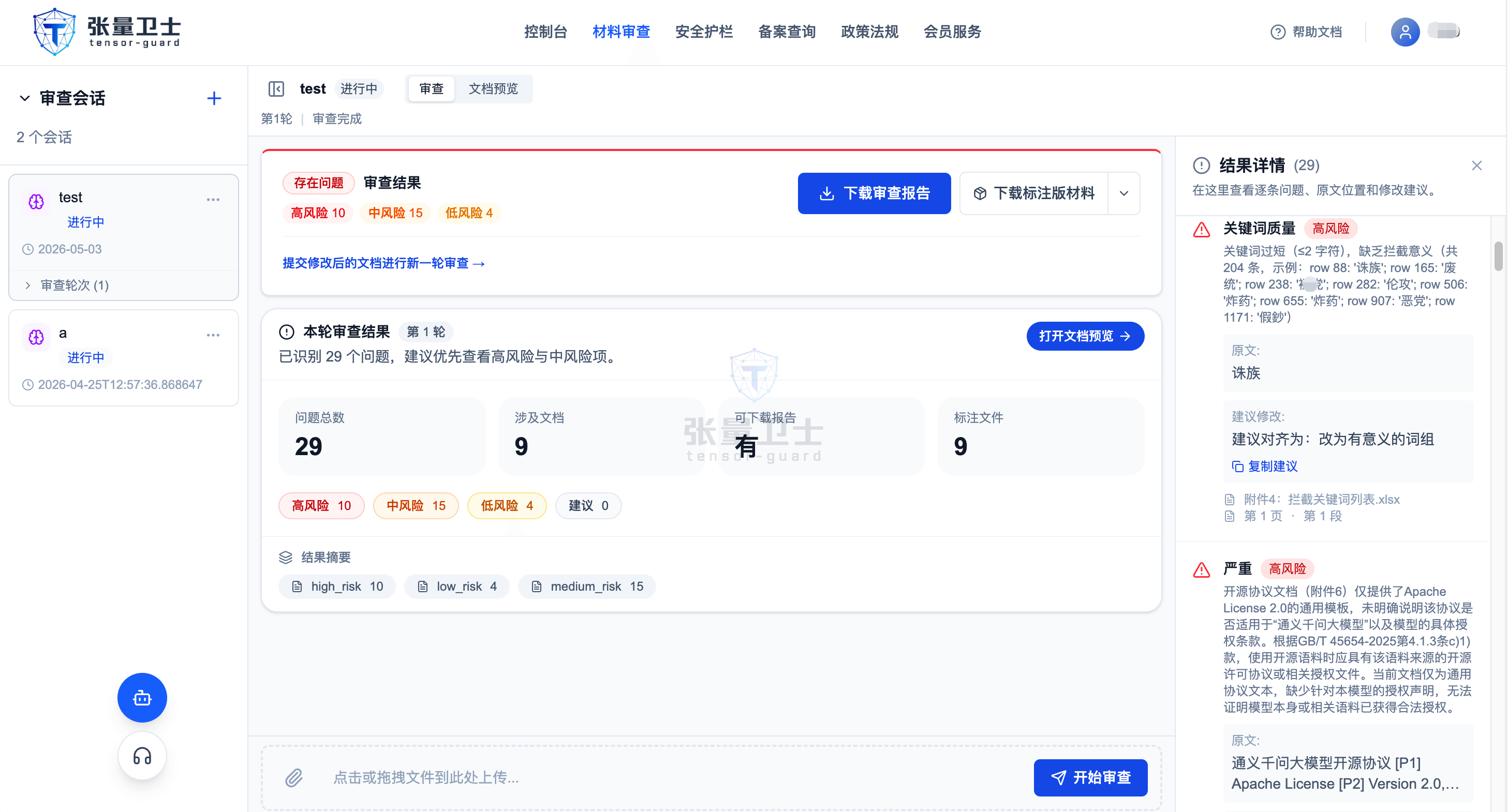Click the warning icon beside 关键词质量
Viewport: 1508px width, 812px height.
pyautogui.click(x=1201, y=229)
